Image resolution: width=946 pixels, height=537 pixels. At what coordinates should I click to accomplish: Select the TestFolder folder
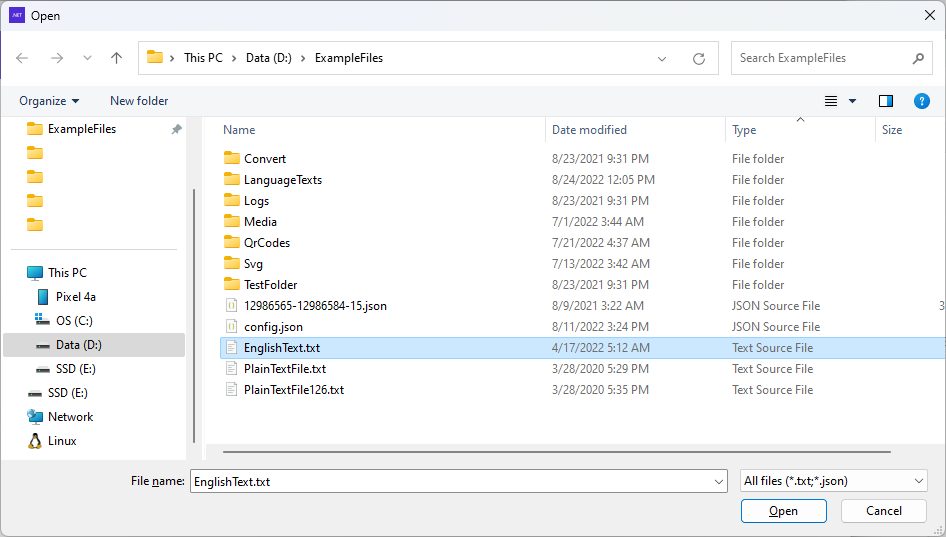[270, 285]
